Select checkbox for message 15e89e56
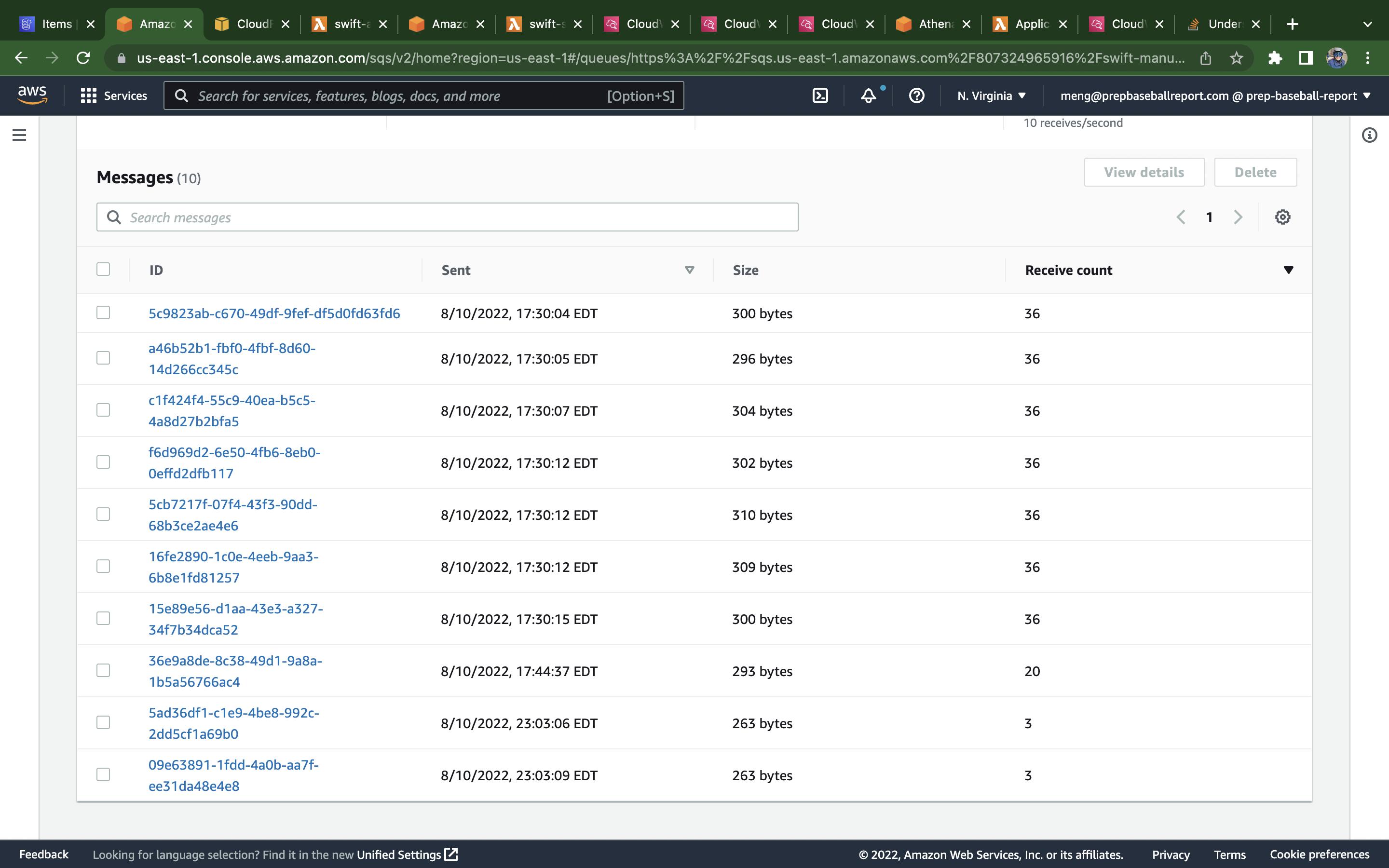 (x=103, y=618)
